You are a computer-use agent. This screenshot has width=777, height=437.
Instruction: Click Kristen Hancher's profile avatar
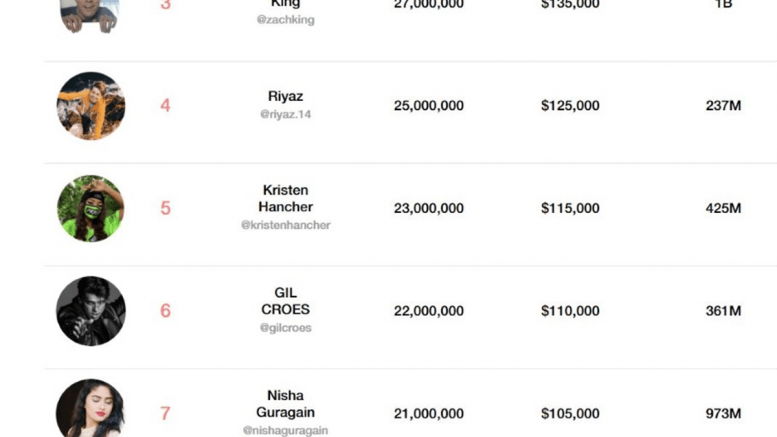point(91,208)
